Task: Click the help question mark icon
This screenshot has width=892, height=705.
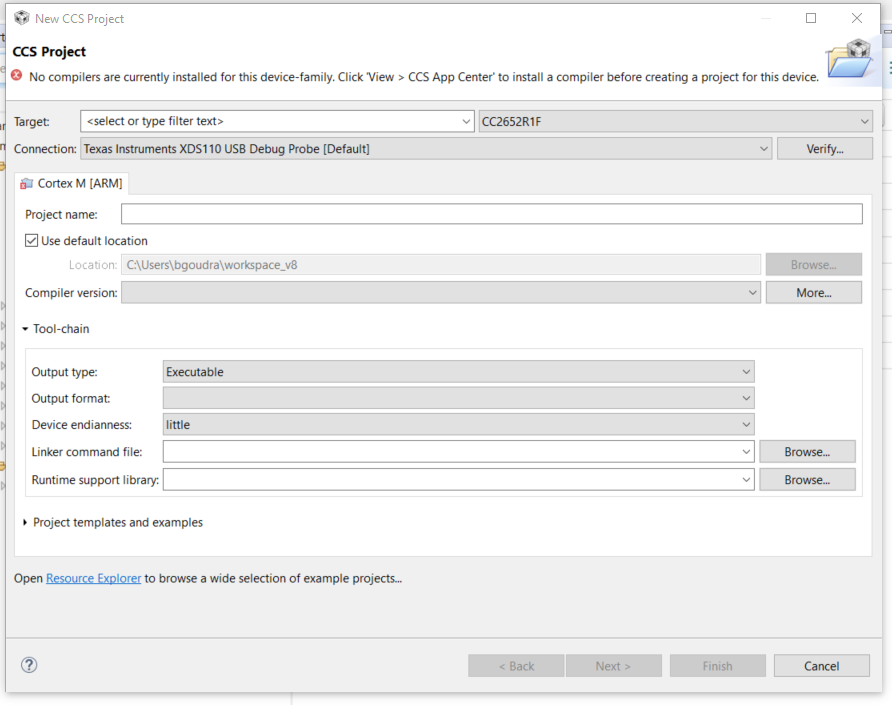Action: [29, 665]
